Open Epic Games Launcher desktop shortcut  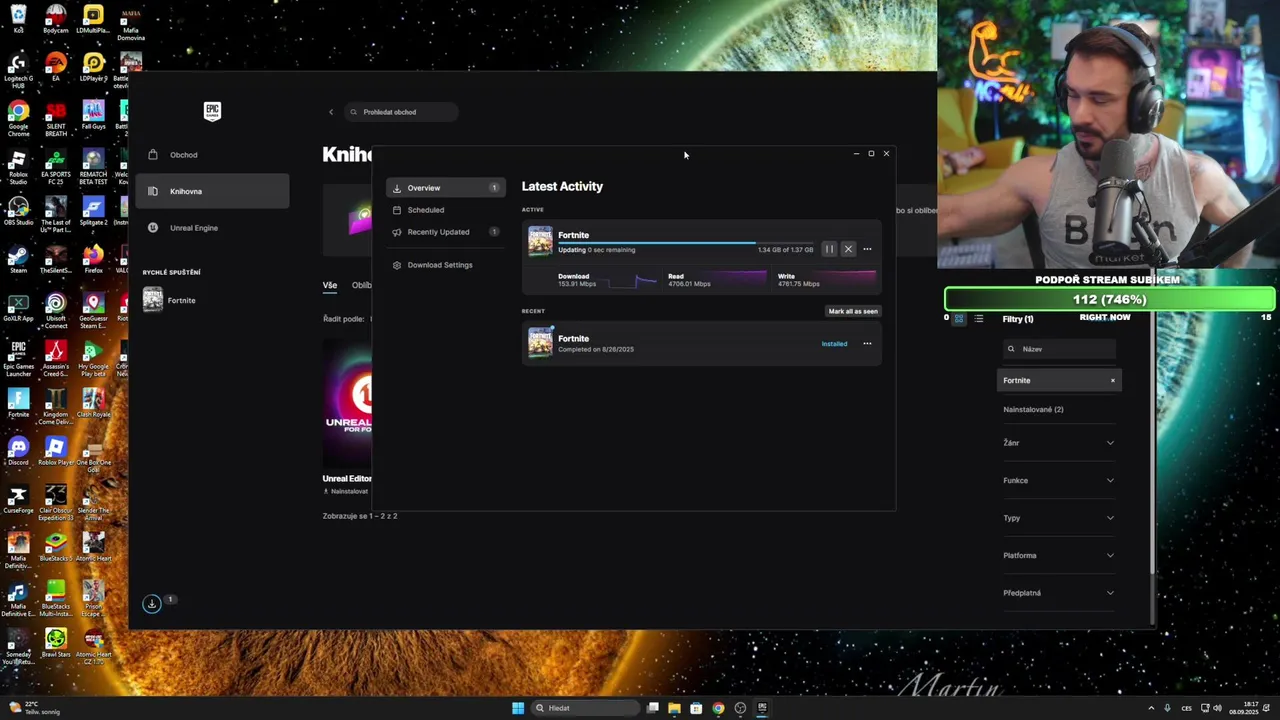pyautogui.click(x=18, y=357)
